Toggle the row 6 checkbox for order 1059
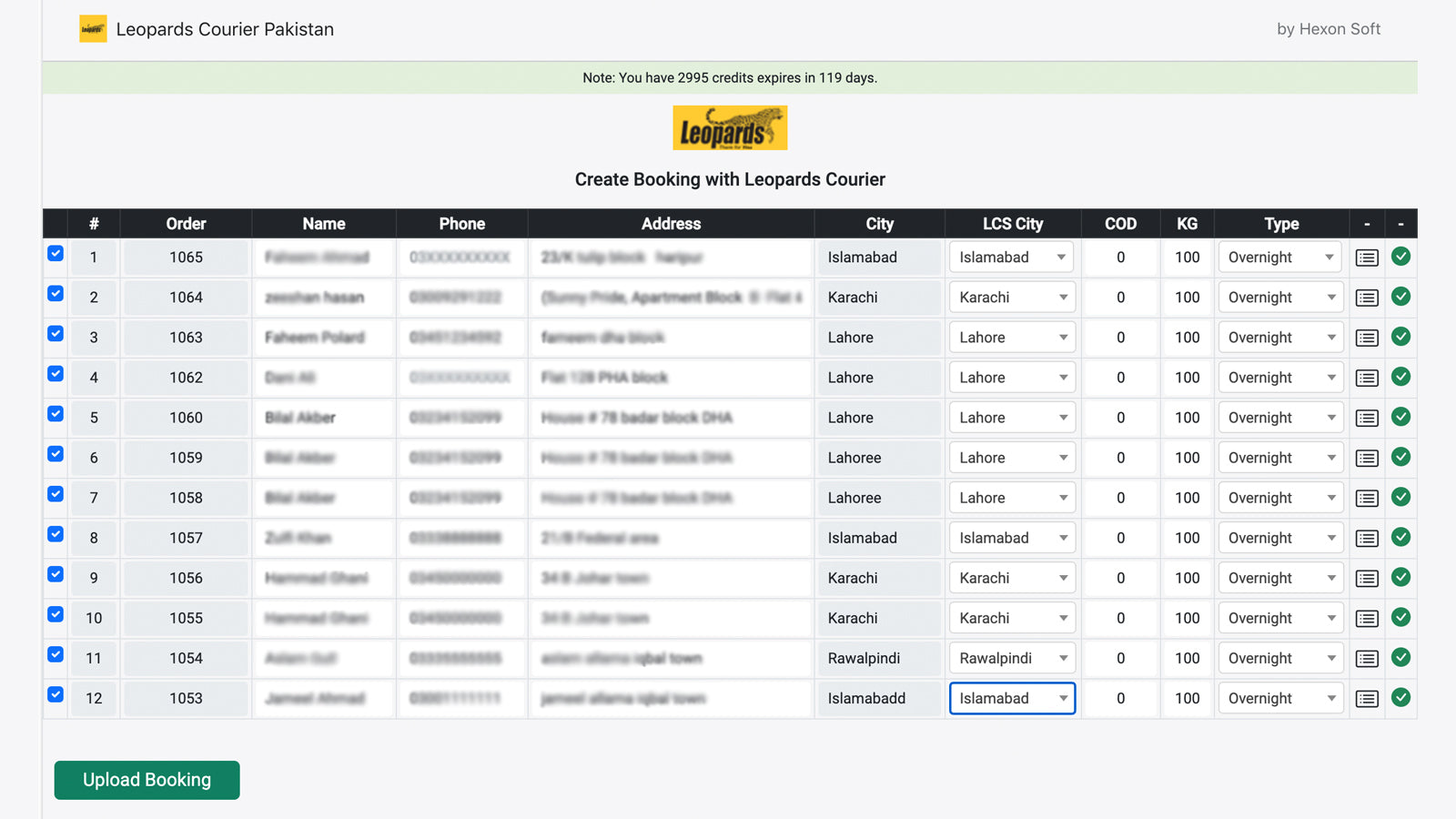The height and width of the screenshot is (819, 1456). tap(56, 454)
